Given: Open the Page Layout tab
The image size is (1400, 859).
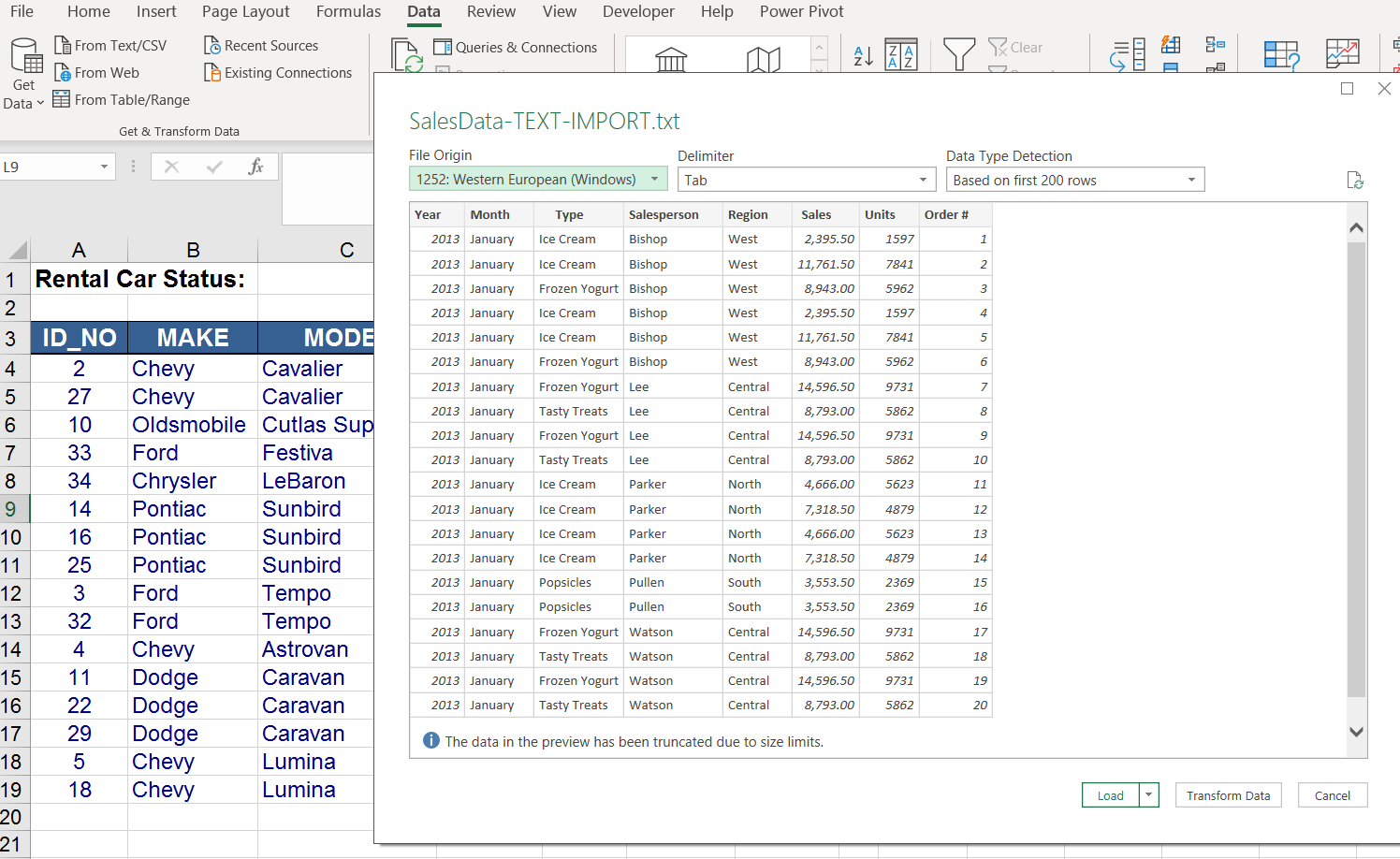Looking at the screenshot, I should (x=245, y=11).
